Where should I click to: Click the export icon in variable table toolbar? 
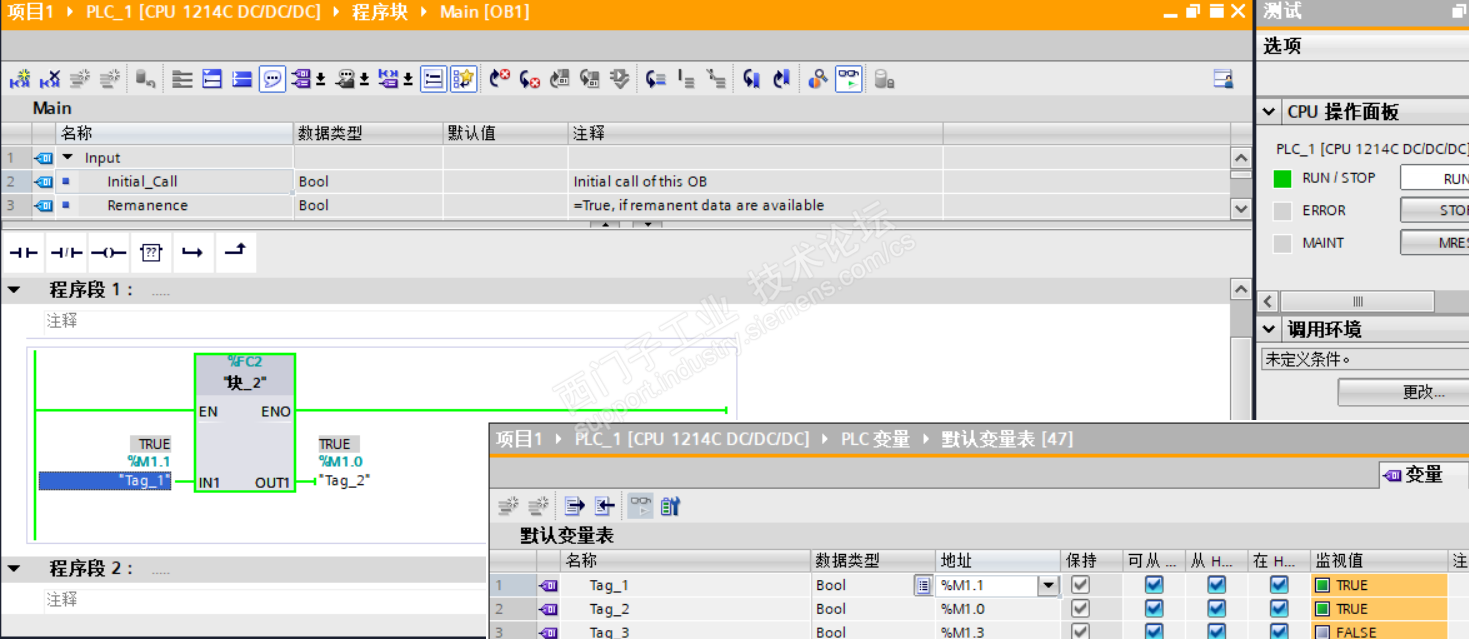coord(574,506)
